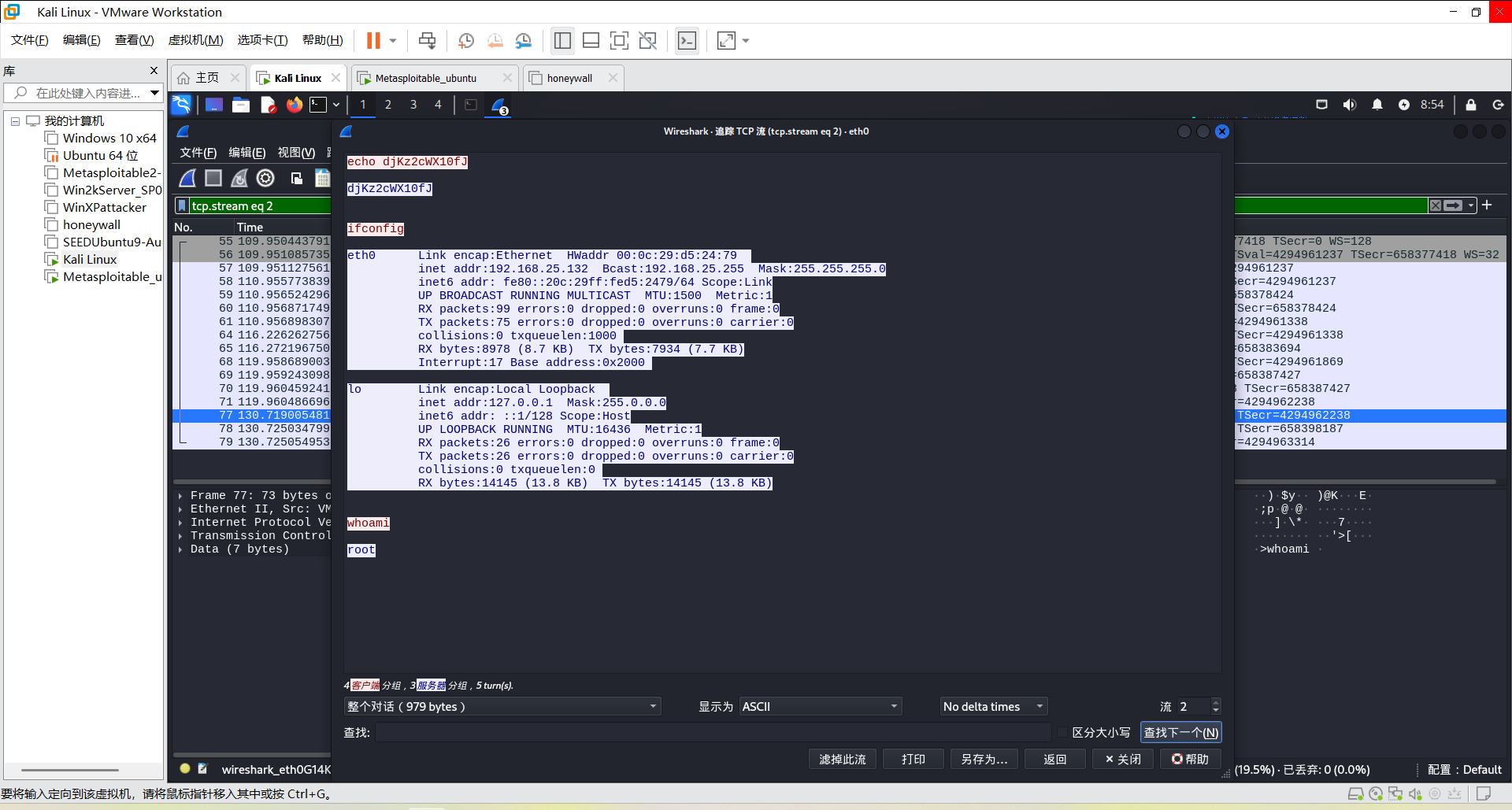Switch to the honeywall tab

tap(569, 78)
